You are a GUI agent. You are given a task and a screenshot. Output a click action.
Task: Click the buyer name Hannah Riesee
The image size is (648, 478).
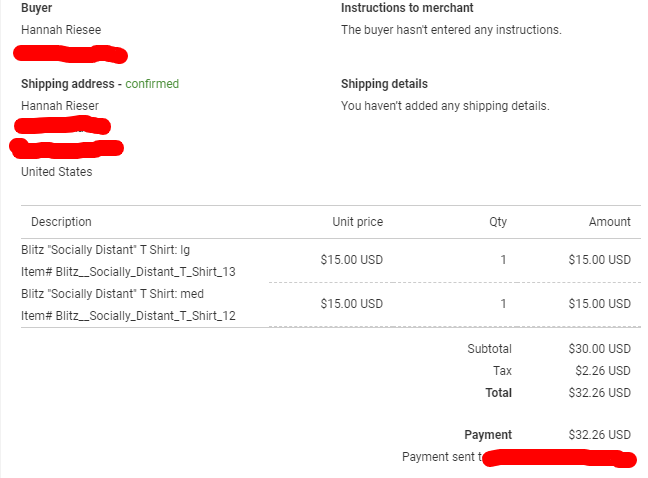click(60, 30)
